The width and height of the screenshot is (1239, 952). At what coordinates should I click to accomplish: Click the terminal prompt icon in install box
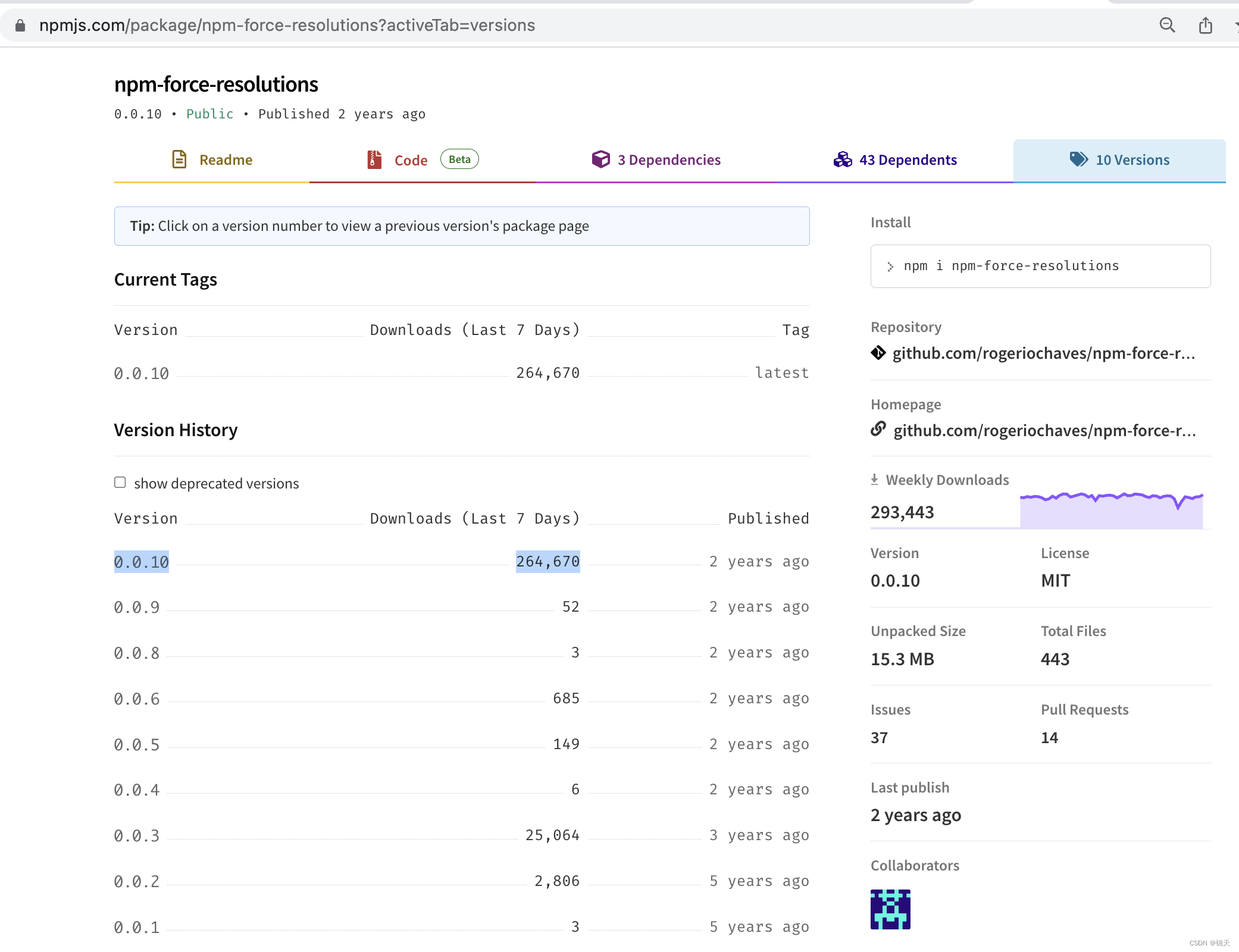click(x=890, y=267)
